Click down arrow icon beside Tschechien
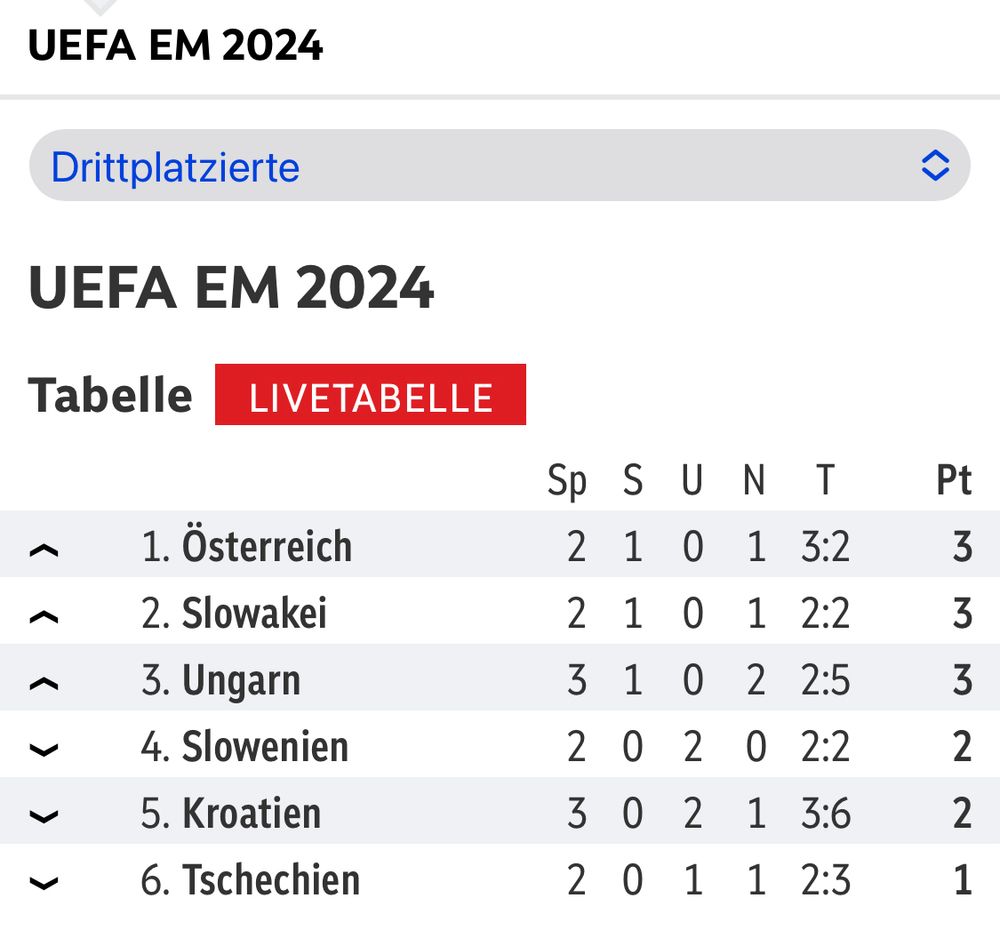This screenshot has width=1000, height=948. click(x=45, y=882)
